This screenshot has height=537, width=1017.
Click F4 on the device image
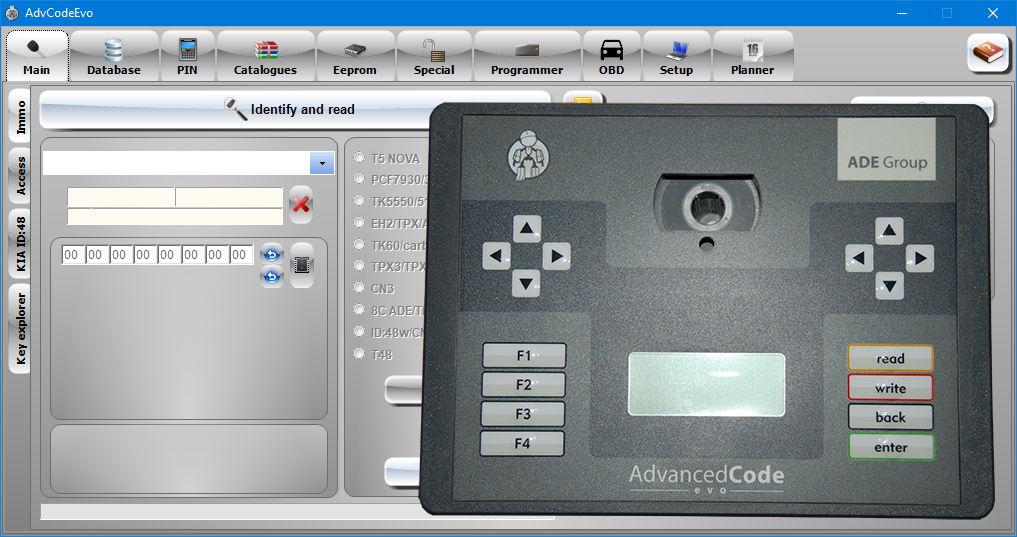click(522, 444)
